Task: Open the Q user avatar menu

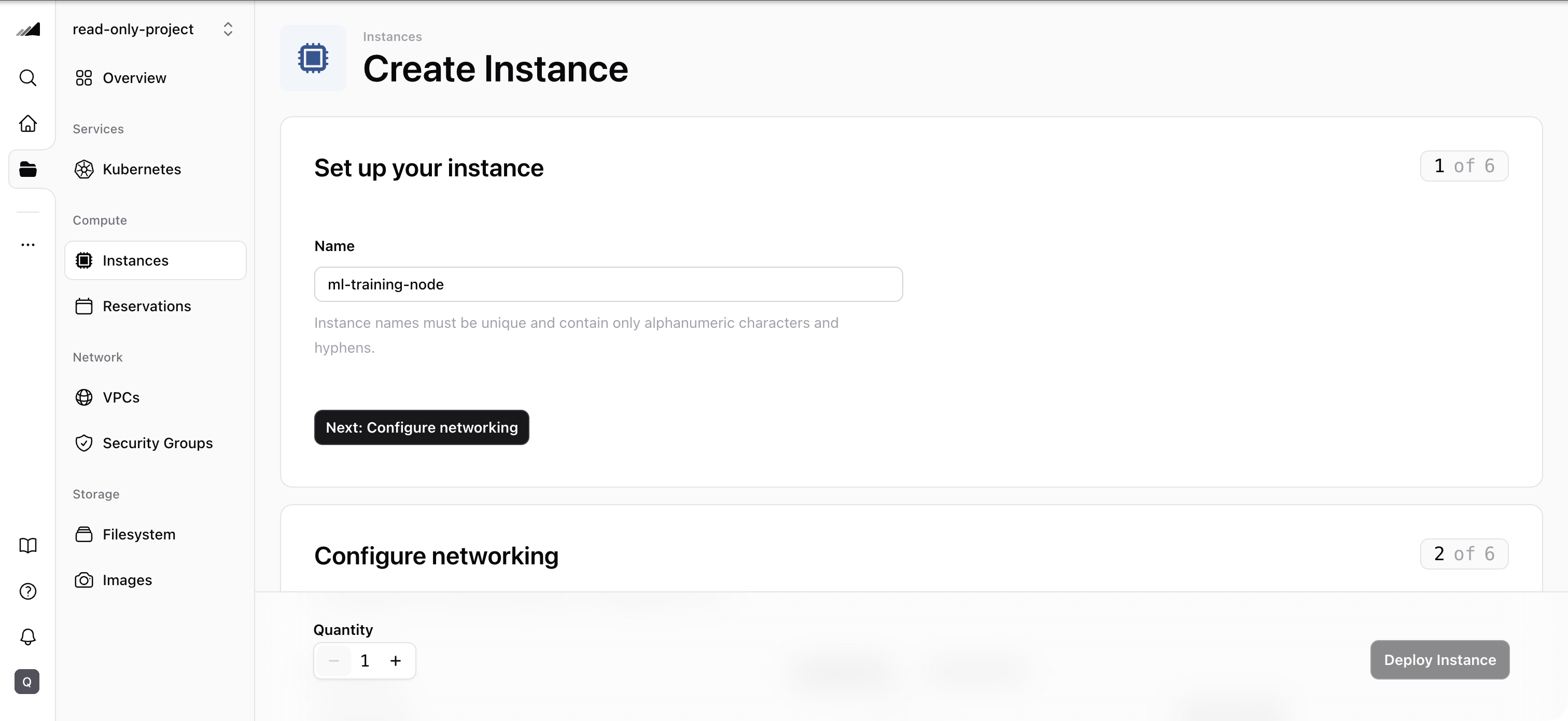Action: pyautogui.click(x=27, y=682)
